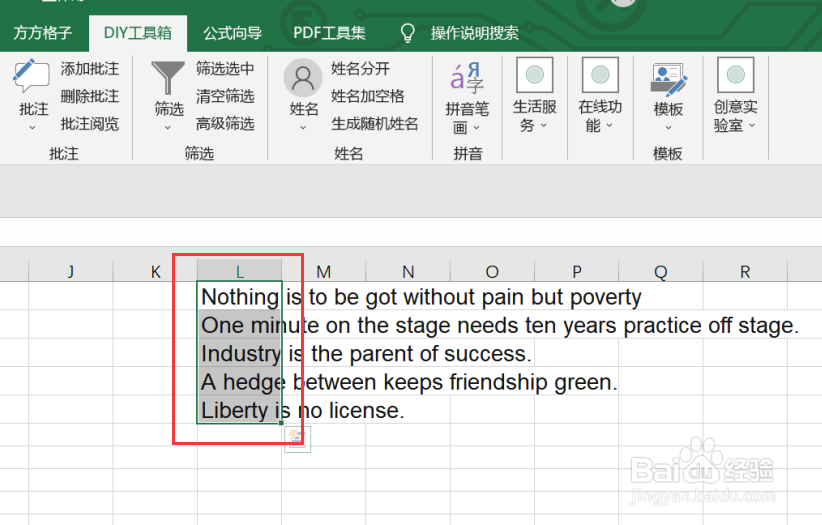Select column K header
This screenshot has width=822, height=525.
tap(155, 271)
